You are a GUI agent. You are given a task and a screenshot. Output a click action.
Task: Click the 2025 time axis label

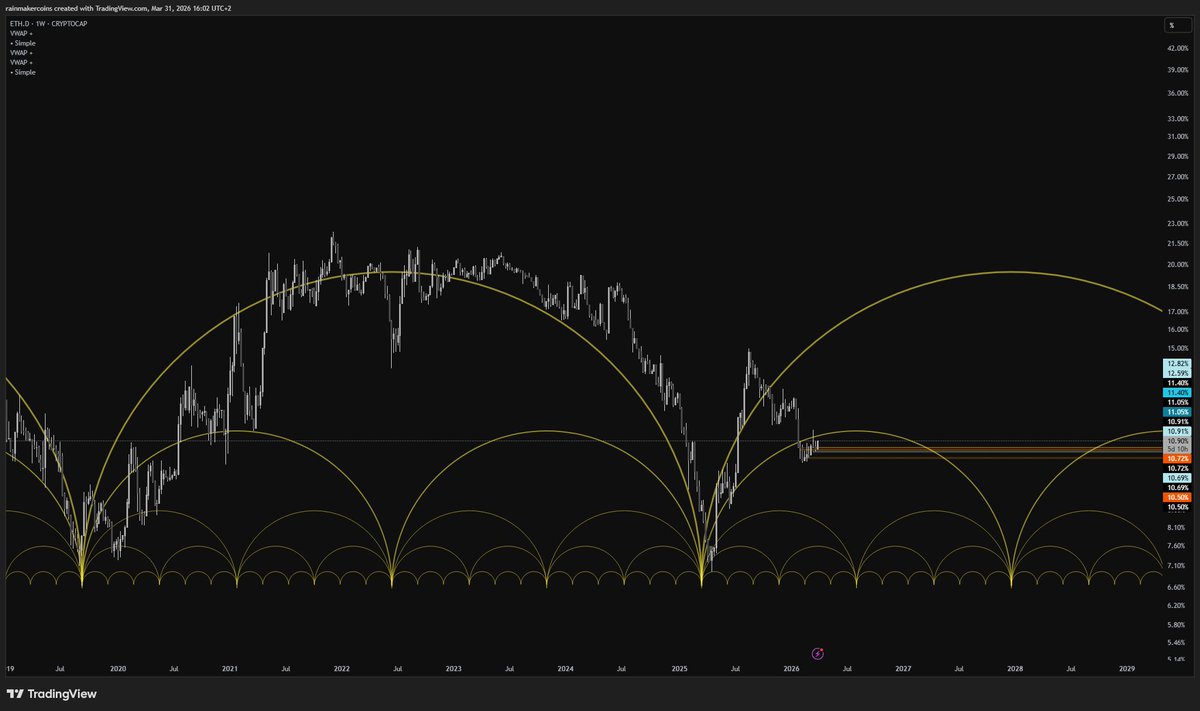(679, 668)
